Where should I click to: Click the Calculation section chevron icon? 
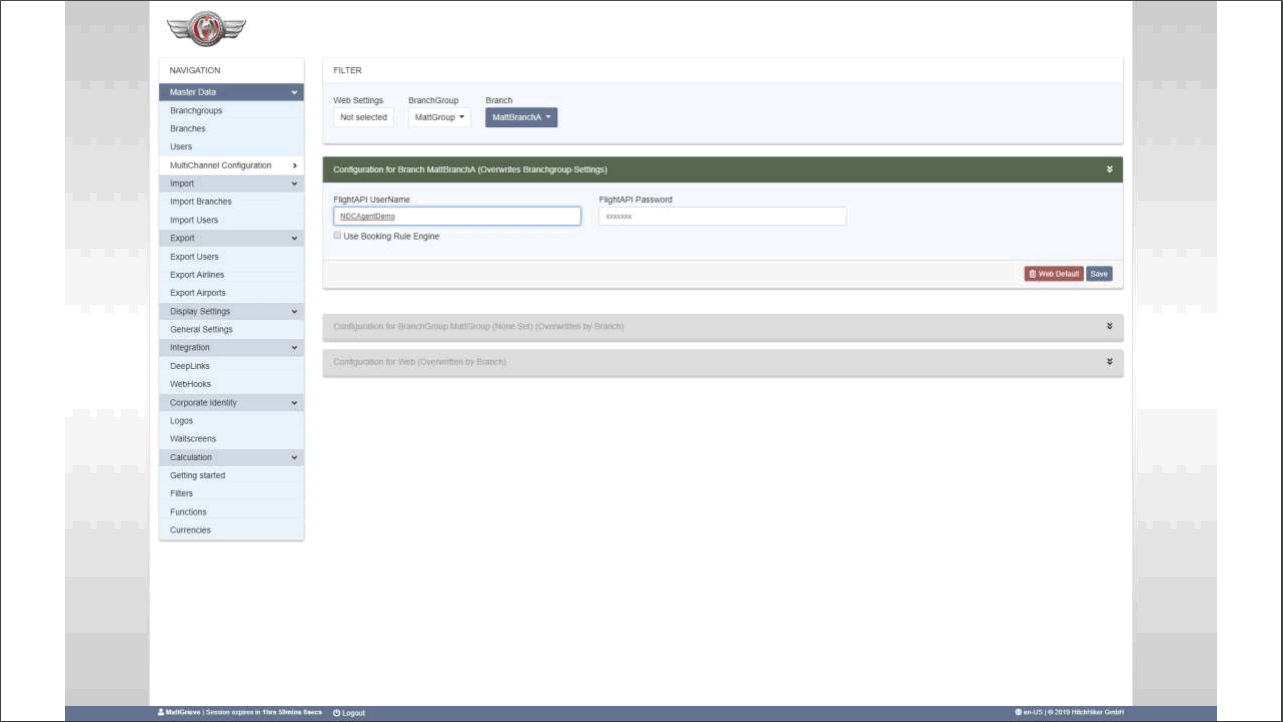[294, 458]
